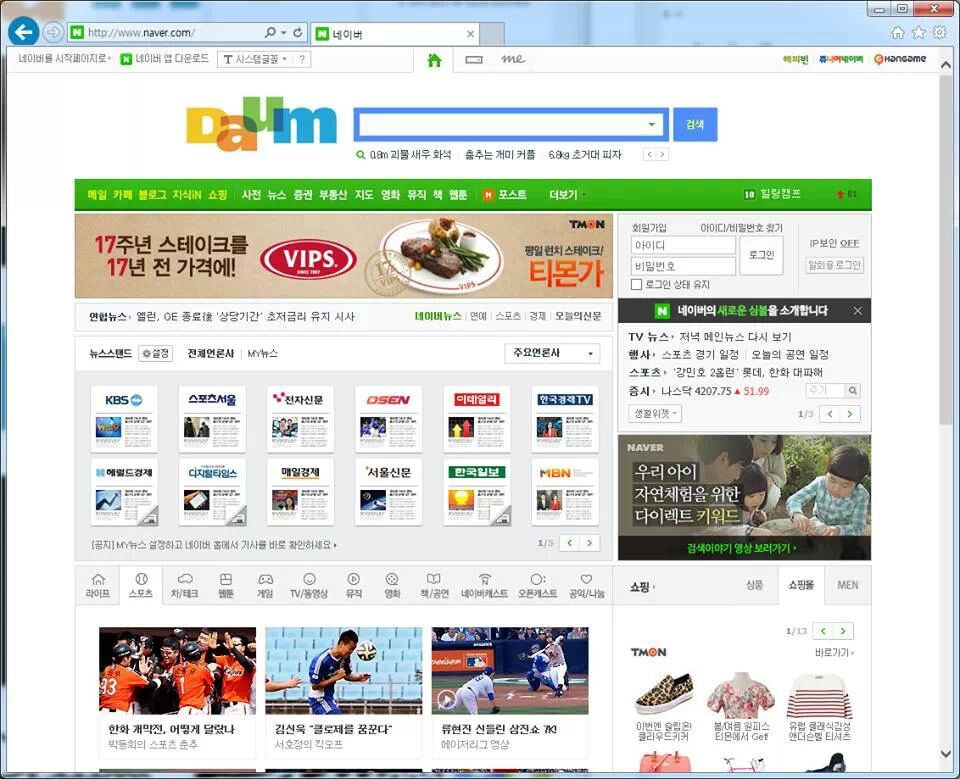Open the 영화 category icon
This screenshot has height=779, width=960.
[392, 585]
